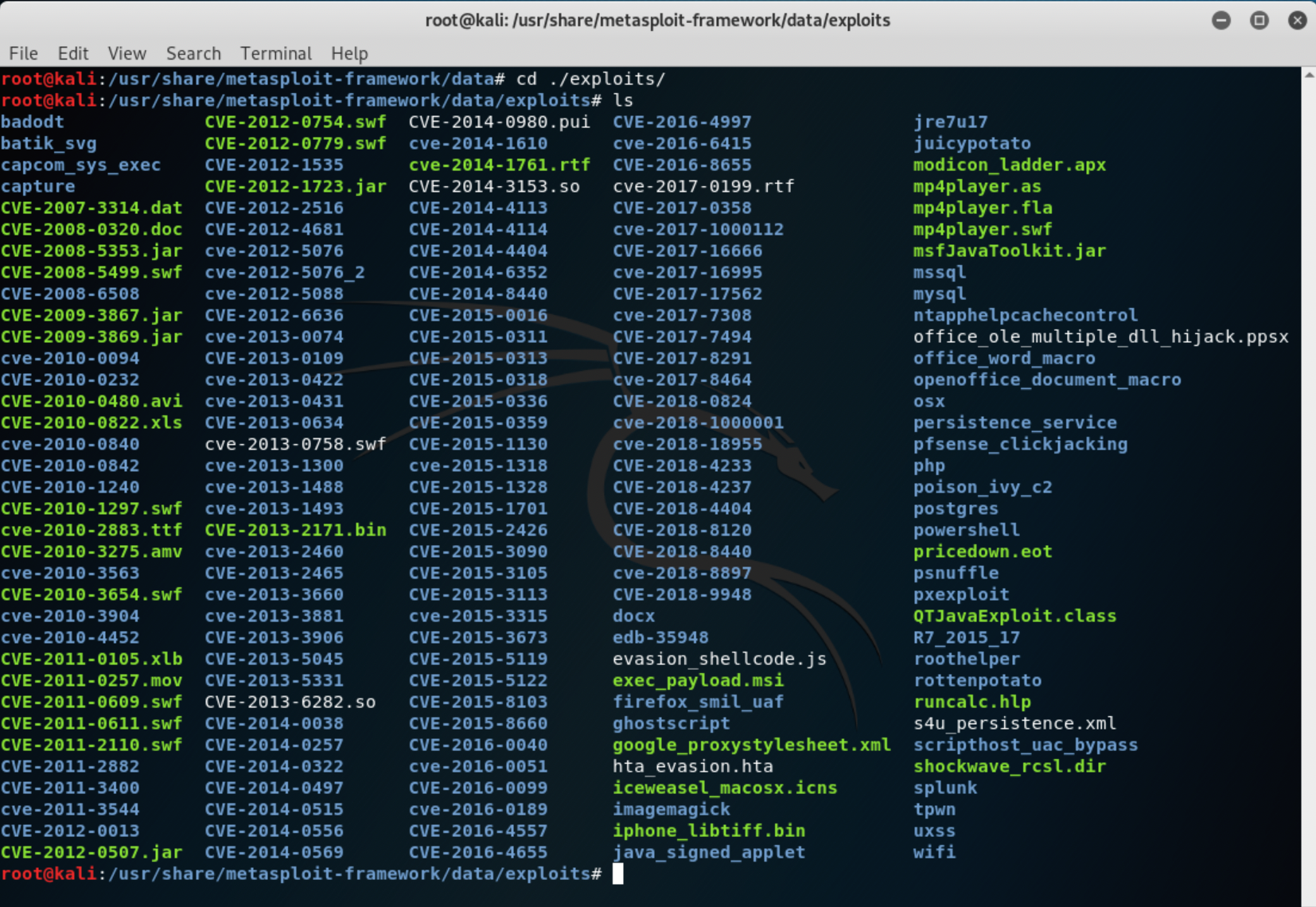Image resolution: width=1316 pixels, height=907 pixels.
Task: Open the Help menu
Action: tap(349, 53)
